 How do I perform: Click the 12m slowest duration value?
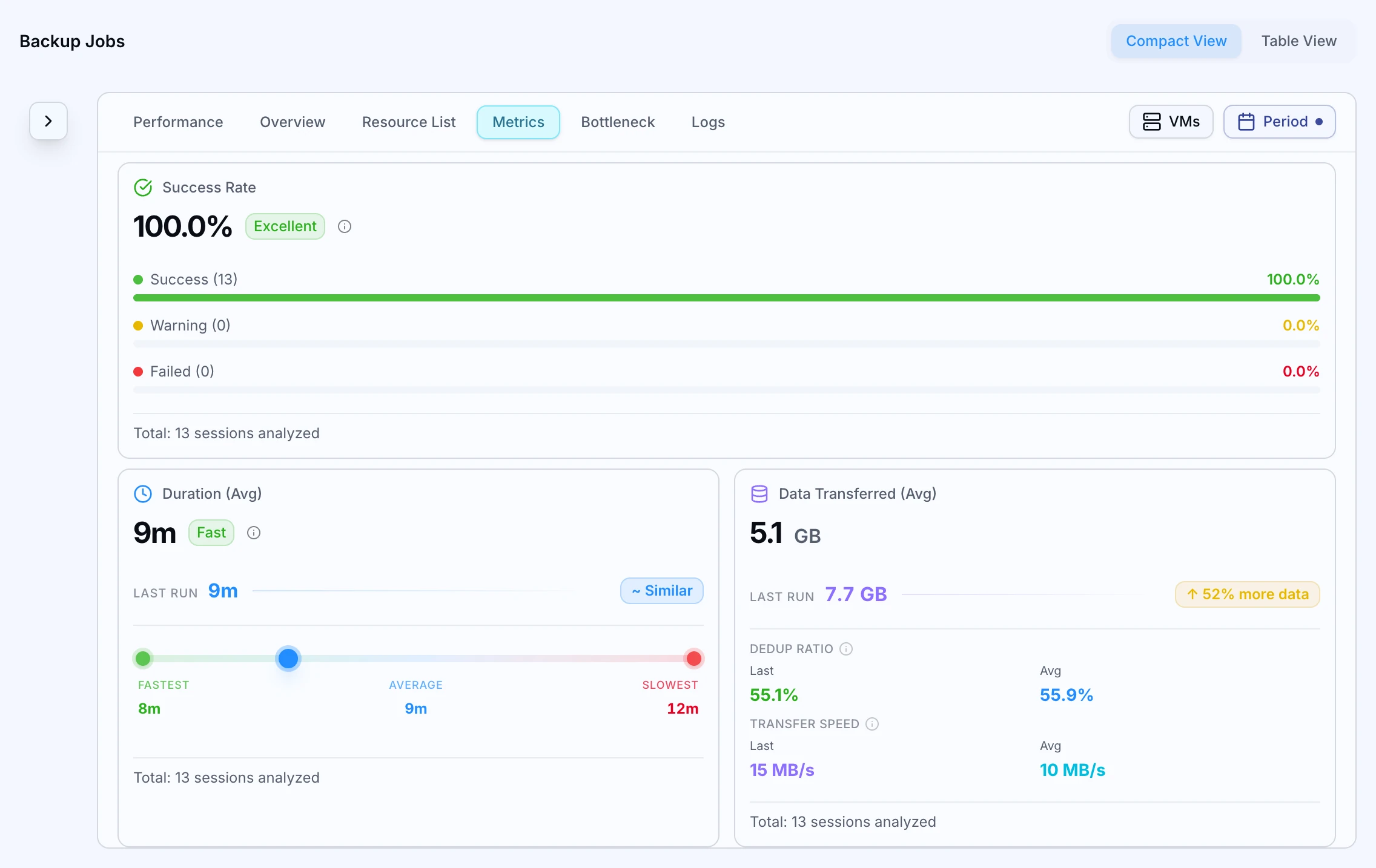pyautogui.click(x=683, y=709)
